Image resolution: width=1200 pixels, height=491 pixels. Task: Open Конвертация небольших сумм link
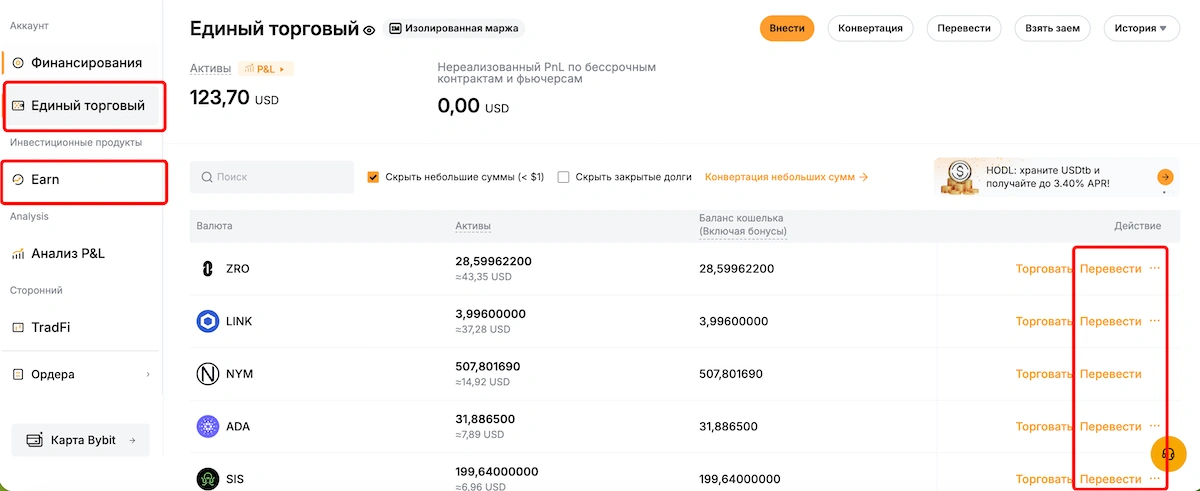point(786,177)
